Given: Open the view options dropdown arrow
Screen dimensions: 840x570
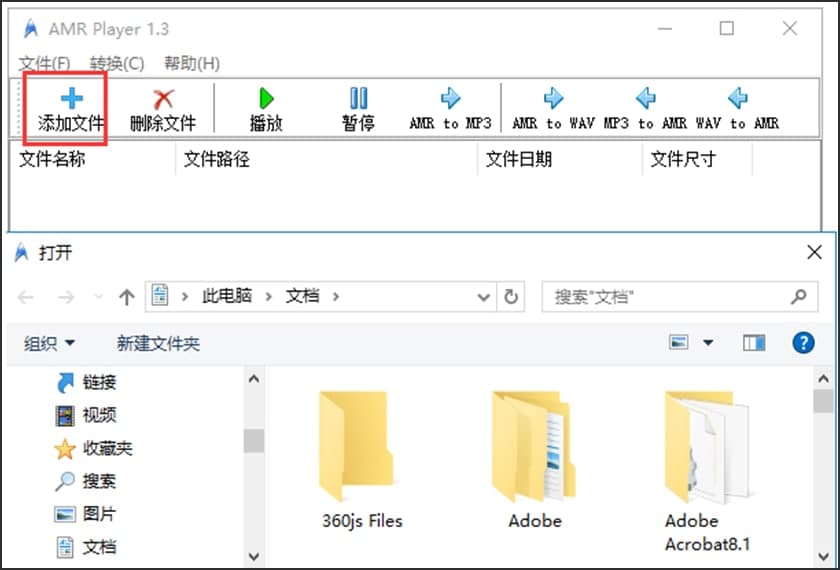Looking at the screenshot, I should 708,342.
